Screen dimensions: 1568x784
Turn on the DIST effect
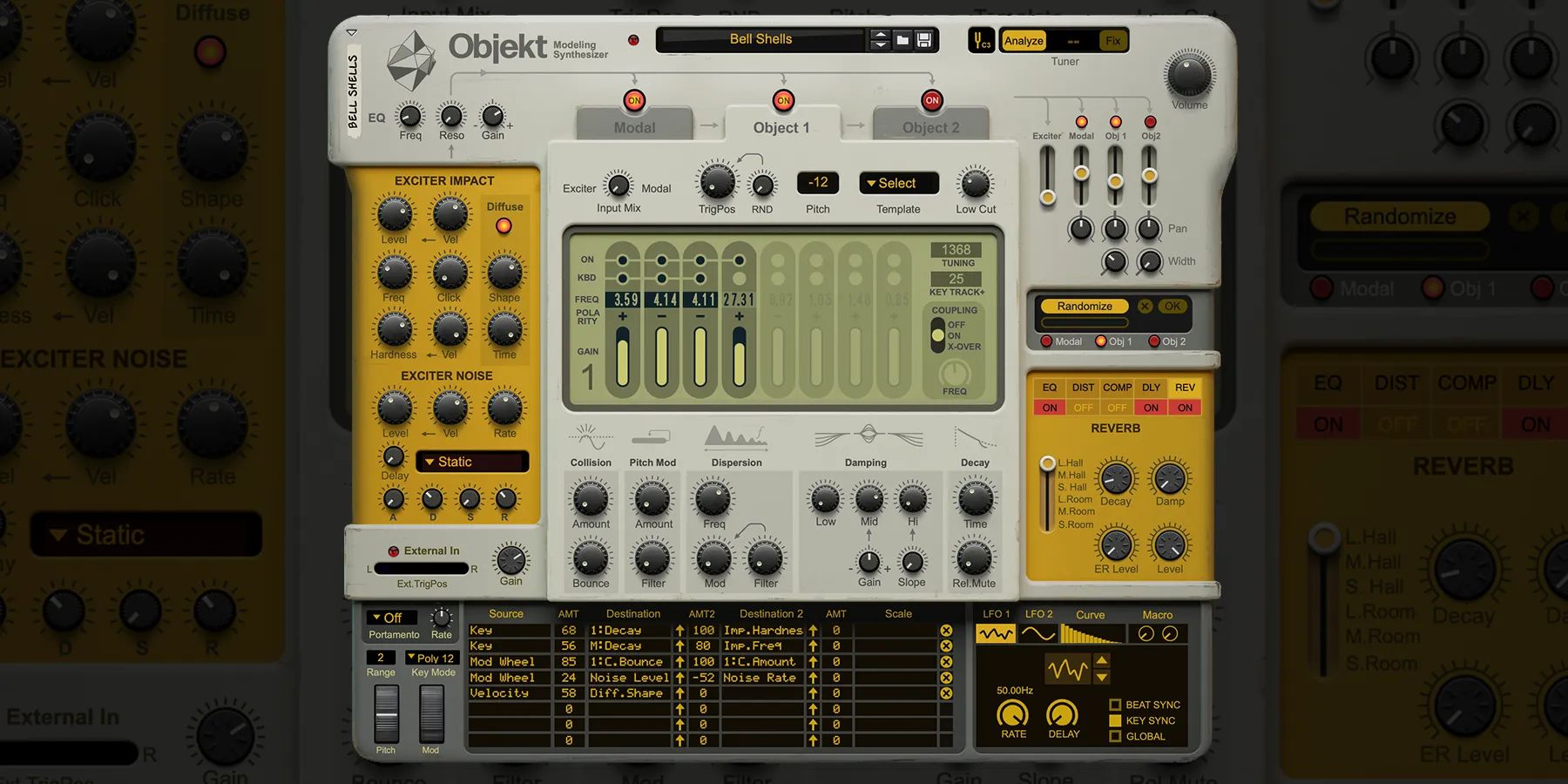tap(1083, 407)
